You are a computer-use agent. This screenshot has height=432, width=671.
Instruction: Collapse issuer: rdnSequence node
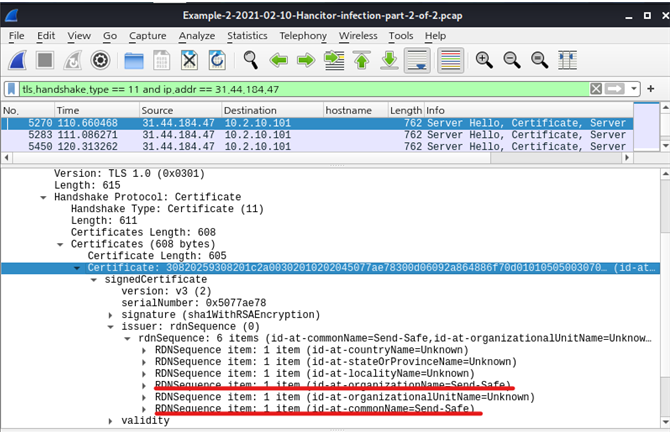point(110,327)
